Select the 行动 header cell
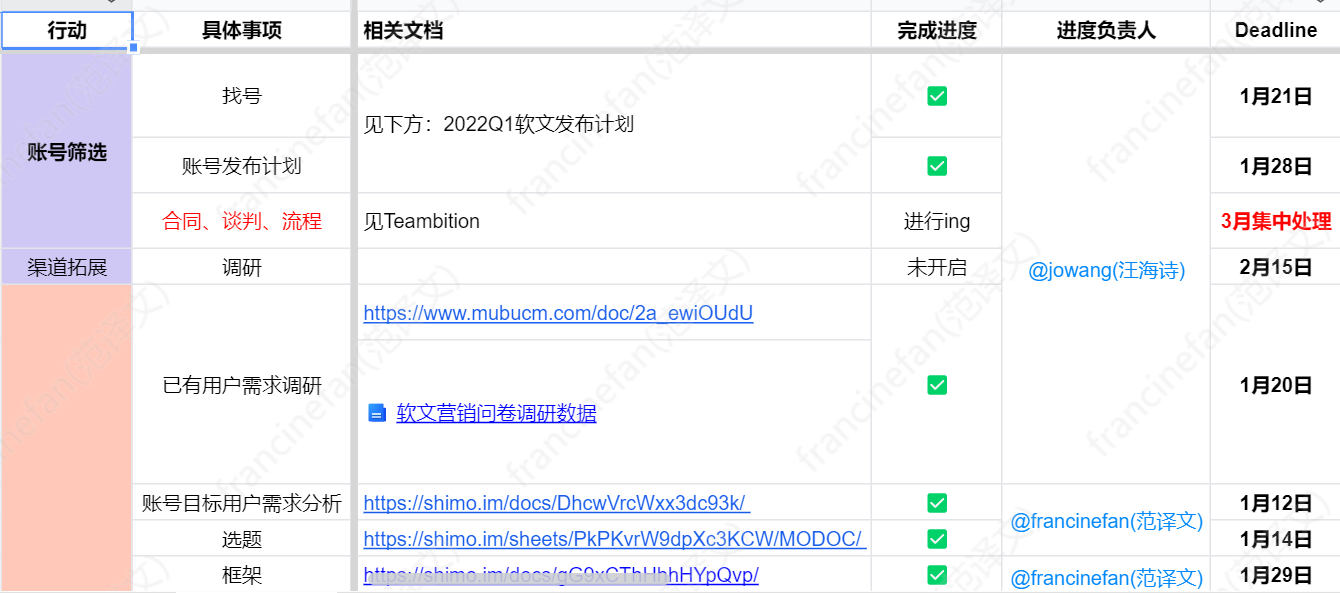The width and height of the screenshot is (1340, 593). [x=67, y=30]
